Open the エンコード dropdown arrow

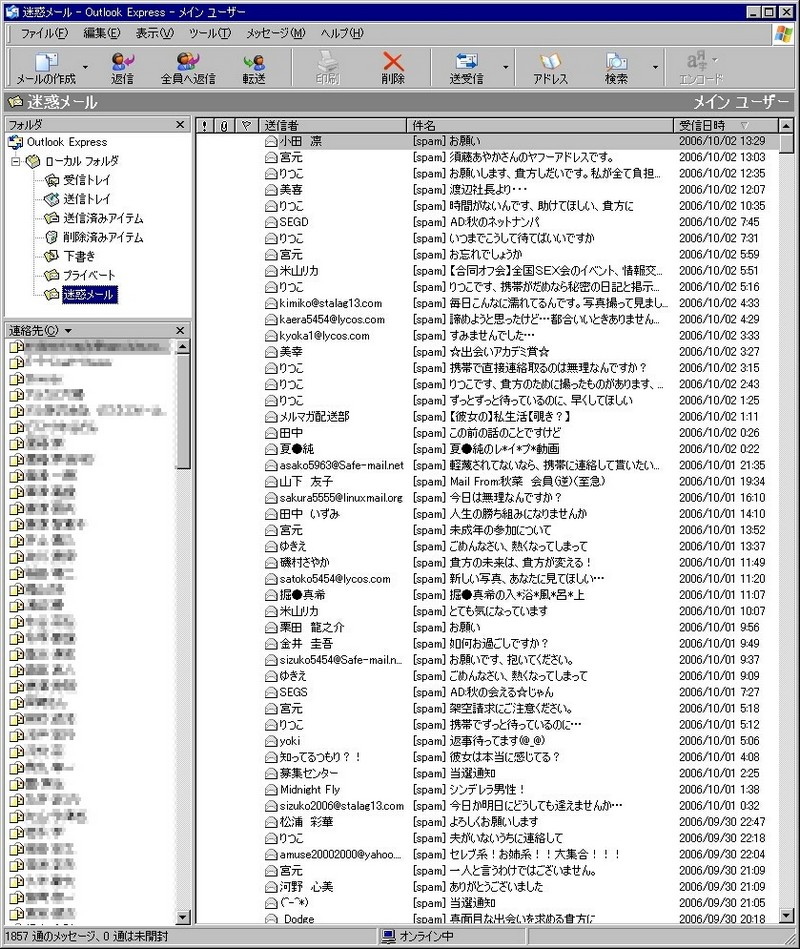click(x=715, y=59)
